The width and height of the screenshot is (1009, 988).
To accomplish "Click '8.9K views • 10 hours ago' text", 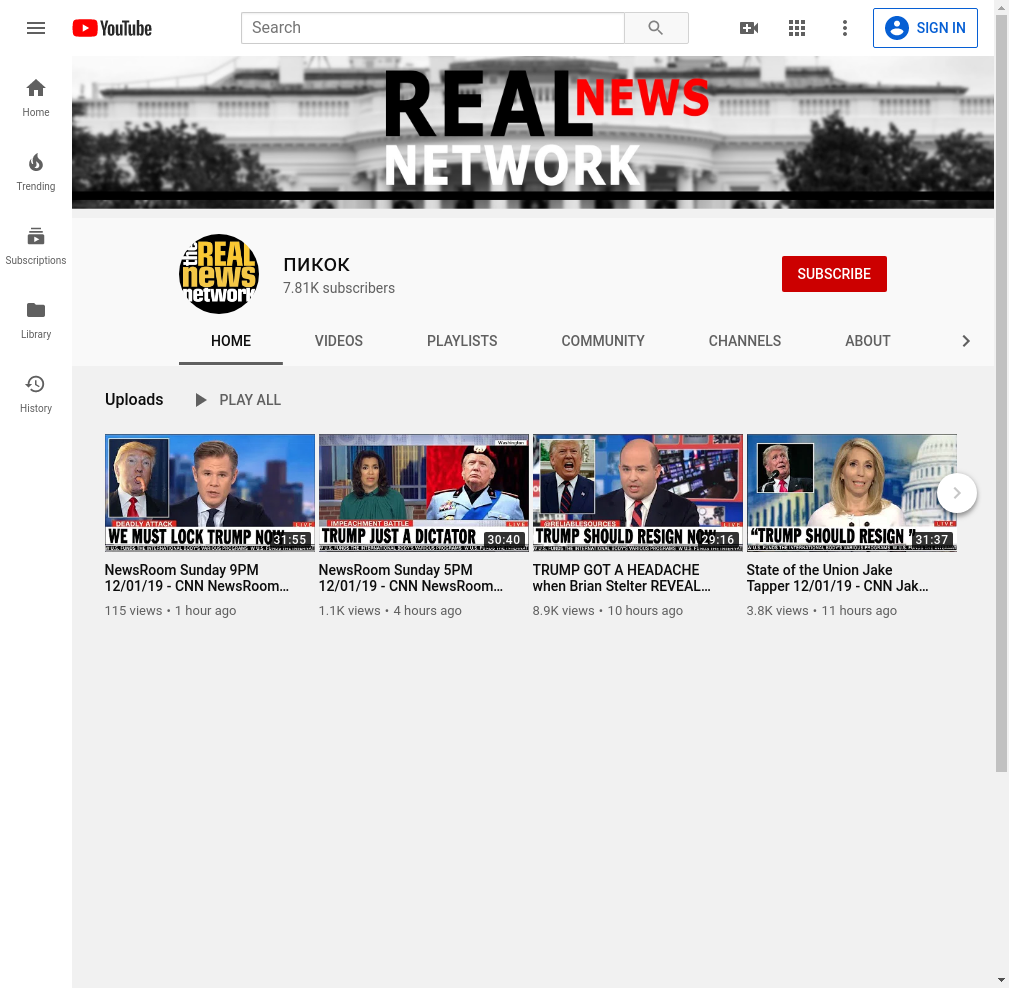I will click(607, 611).
